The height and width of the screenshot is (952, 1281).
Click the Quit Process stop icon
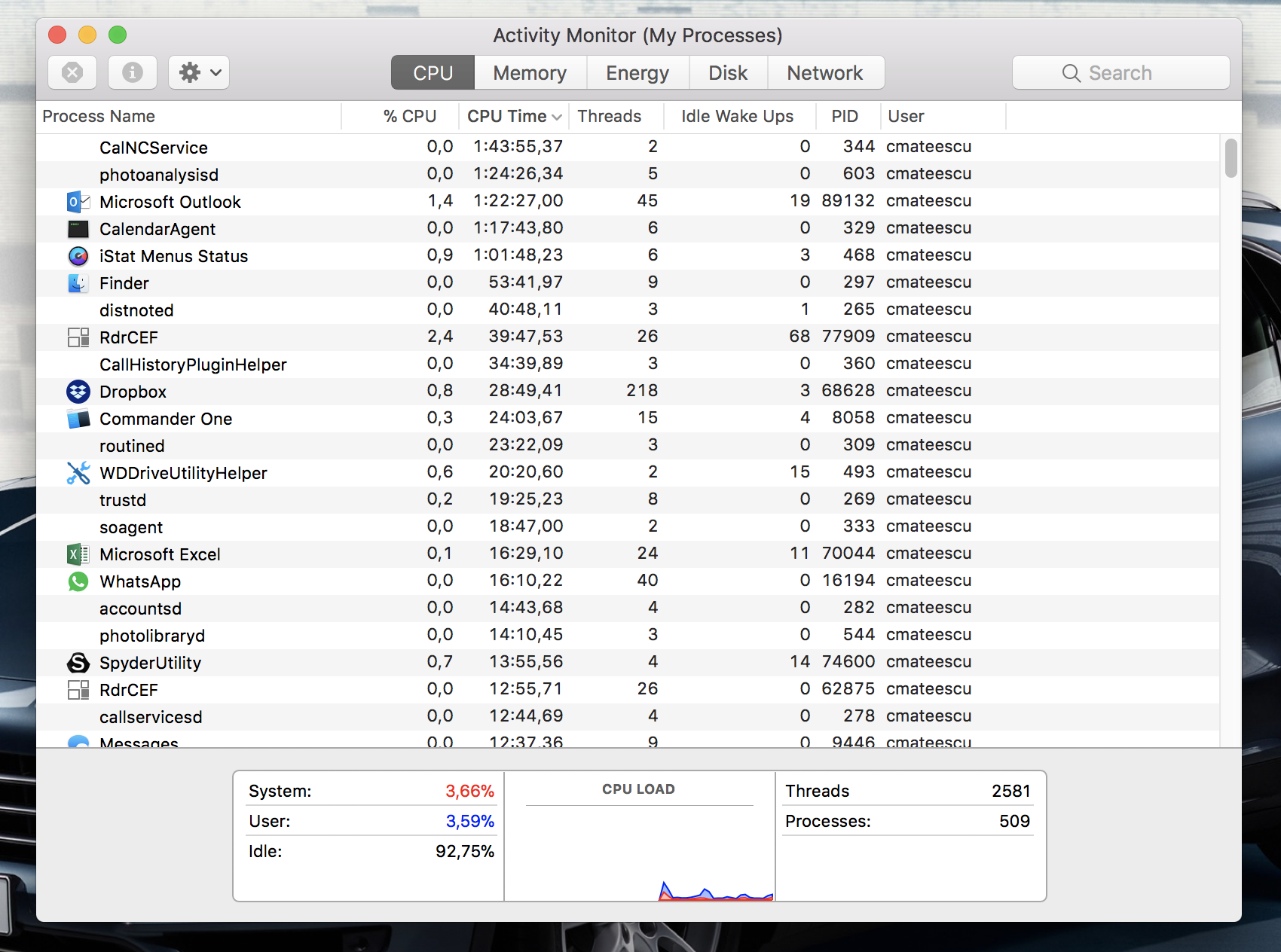pos(72,72)
